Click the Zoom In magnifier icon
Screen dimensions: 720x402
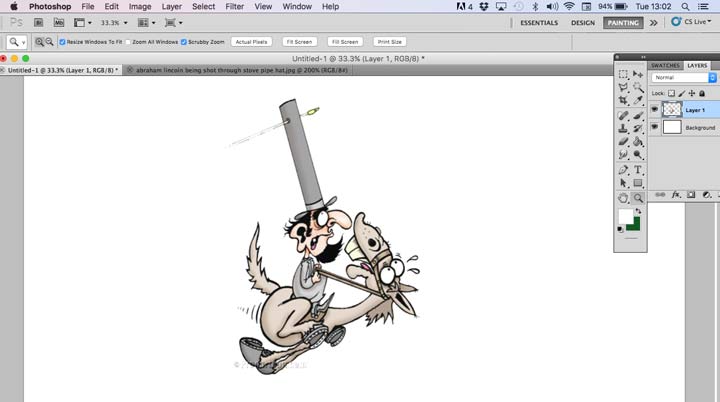pos(39,42)
